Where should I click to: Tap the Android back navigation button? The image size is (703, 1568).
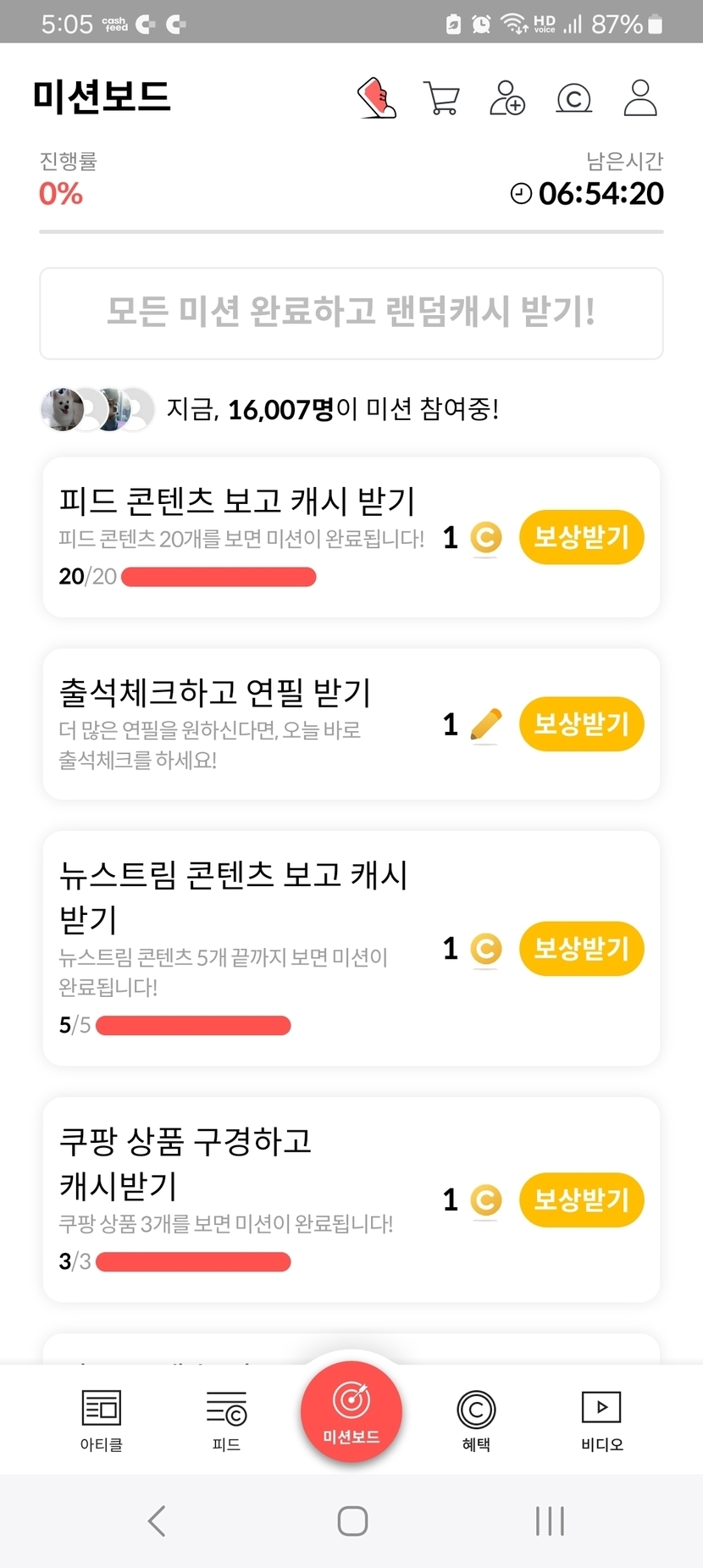(157, 1521)
